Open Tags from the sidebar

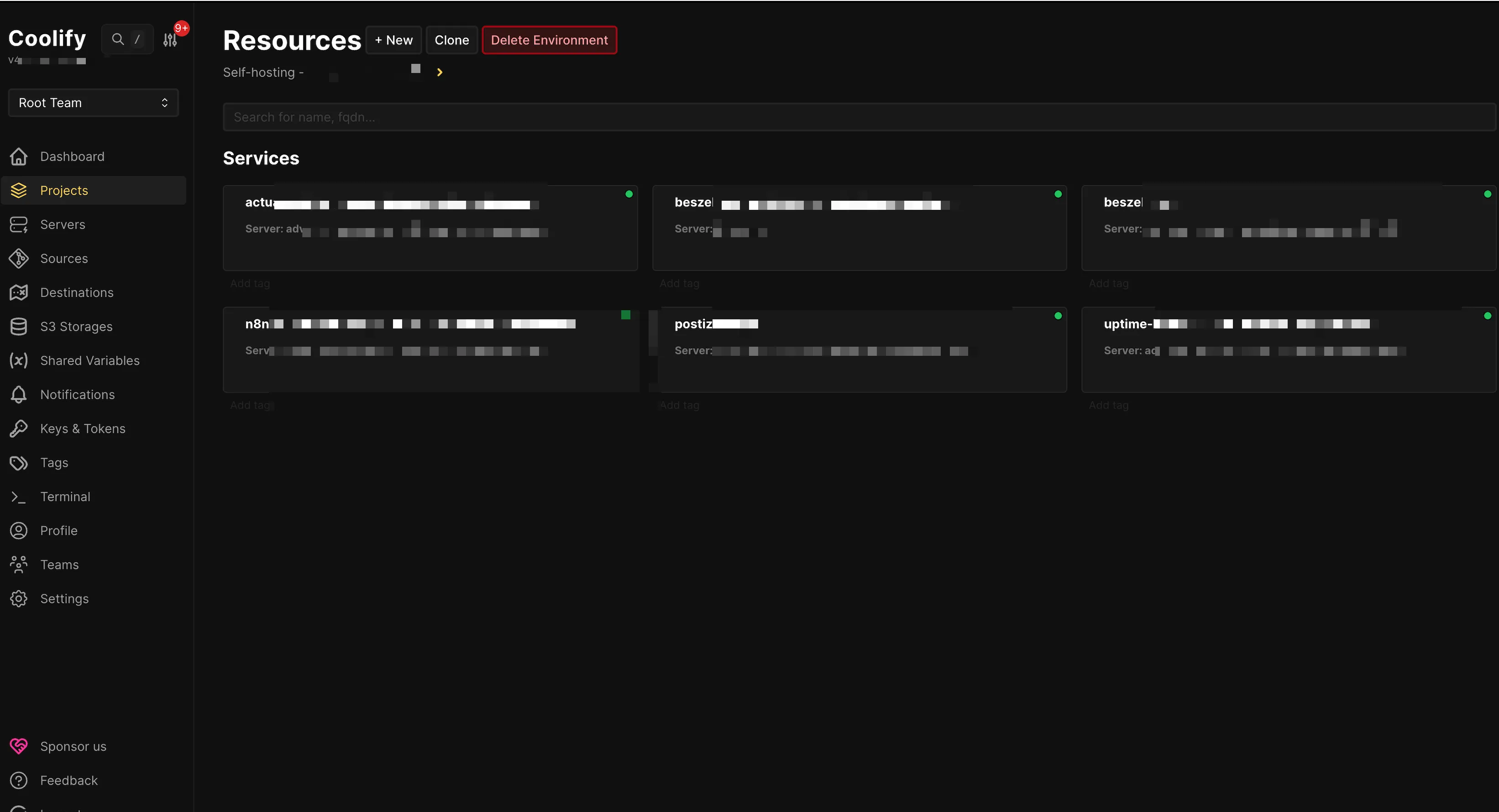pos(54,463)
